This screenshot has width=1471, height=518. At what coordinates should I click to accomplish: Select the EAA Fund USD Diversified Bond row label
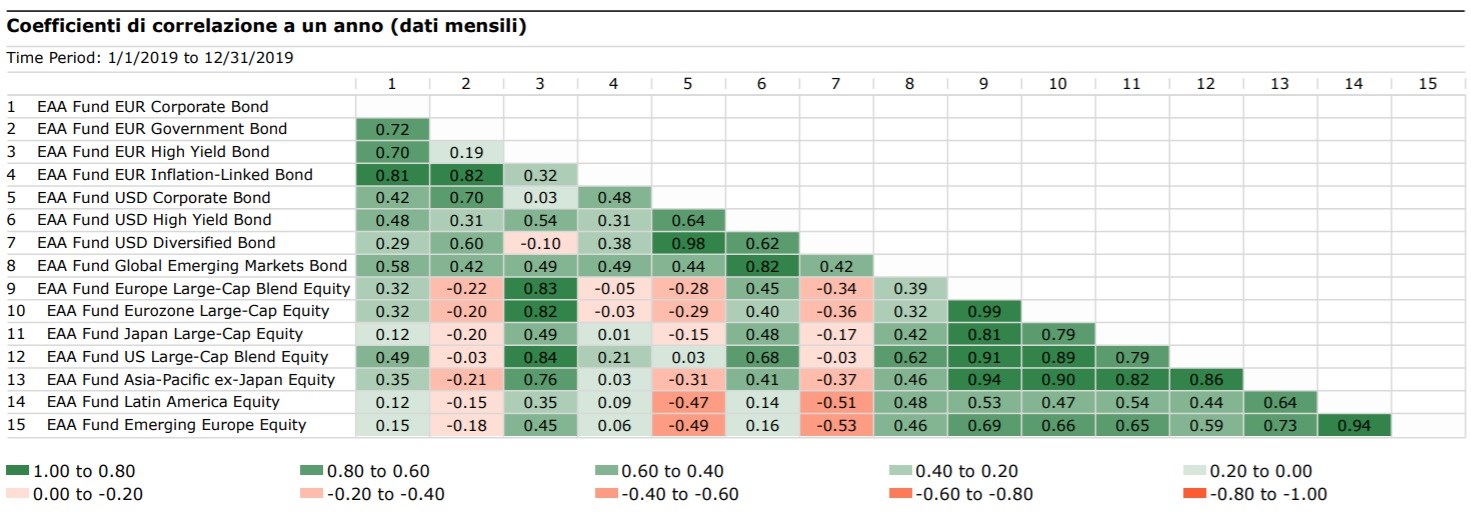click(156, 243)
